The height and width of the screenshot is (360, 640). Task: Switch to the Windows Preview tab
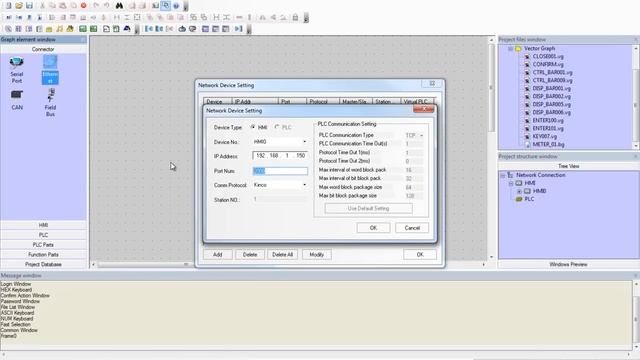[568, 264]
